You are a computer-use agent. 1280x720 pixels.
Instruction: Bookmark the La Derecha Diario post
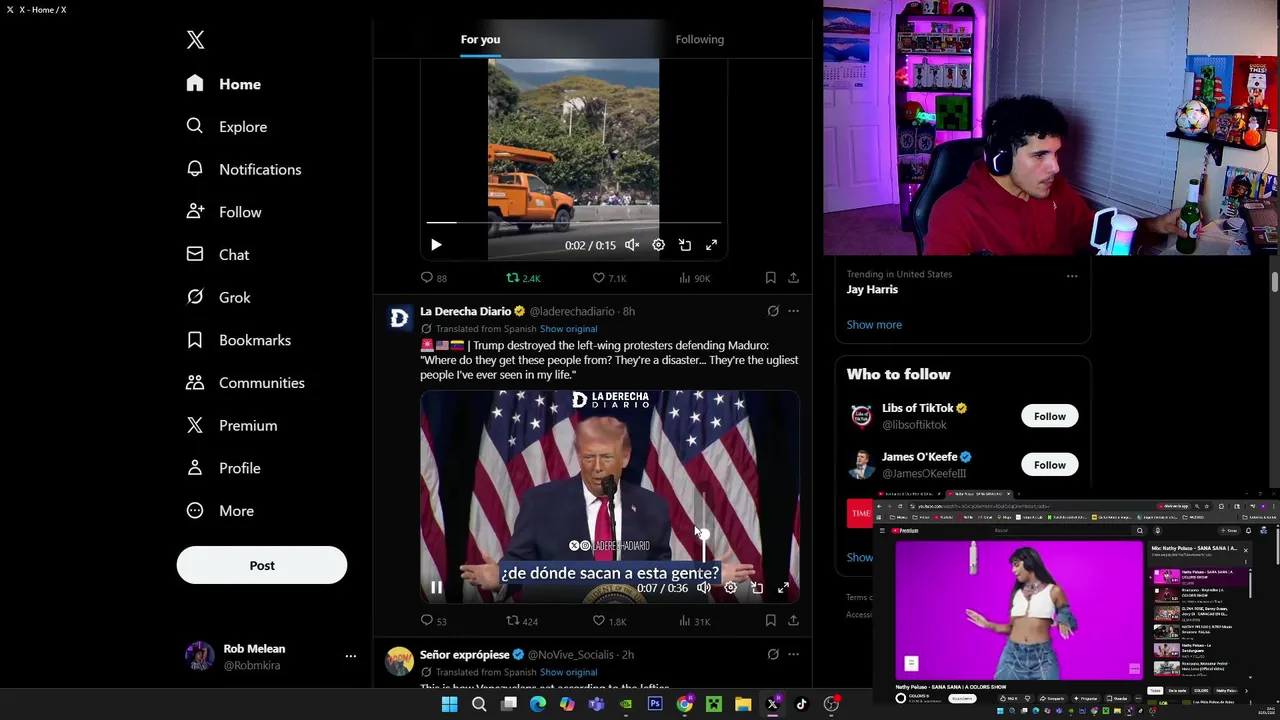(x=770, y=621)
